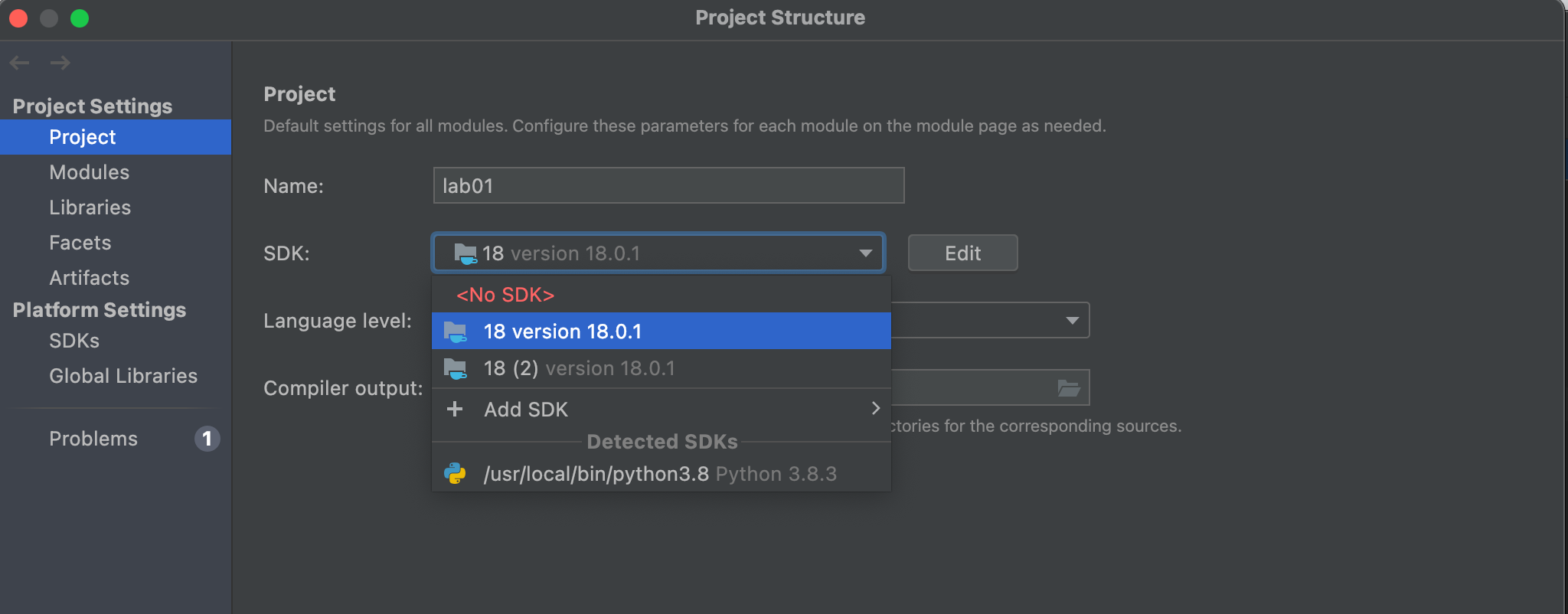
Task: Click the project Name input field
Action: point(668,186)
